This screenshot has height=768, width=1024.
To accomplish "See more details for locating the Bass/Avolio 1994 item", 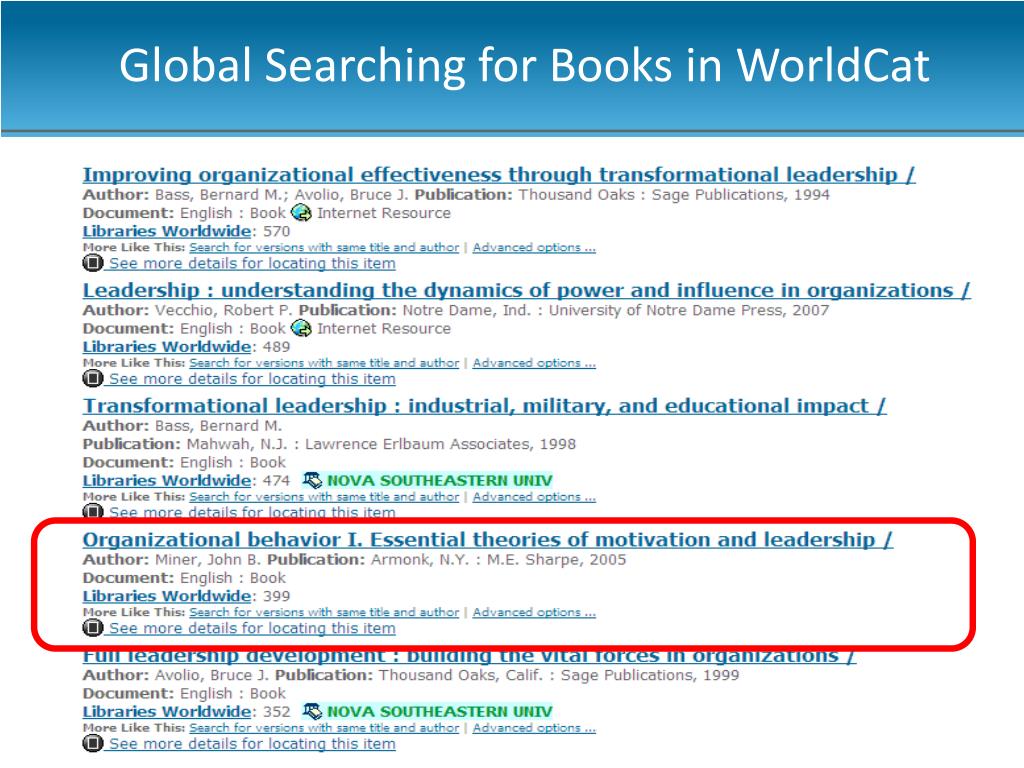I will [252, 264].
